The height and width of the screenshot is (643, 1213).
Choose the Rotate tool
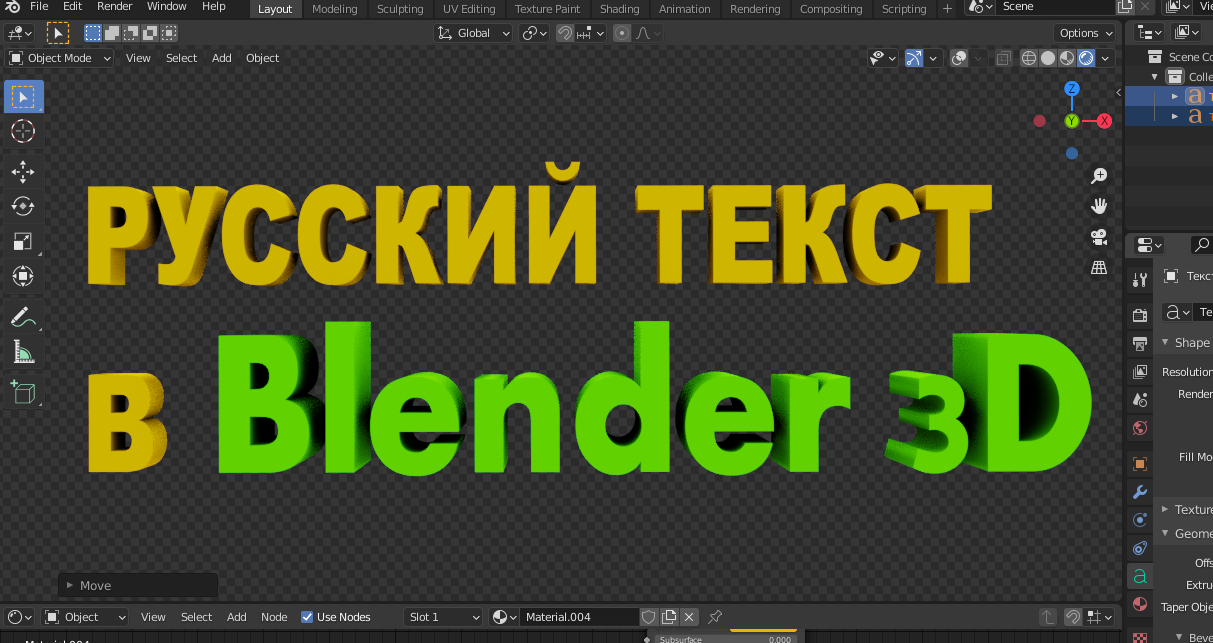click(23, 207)
